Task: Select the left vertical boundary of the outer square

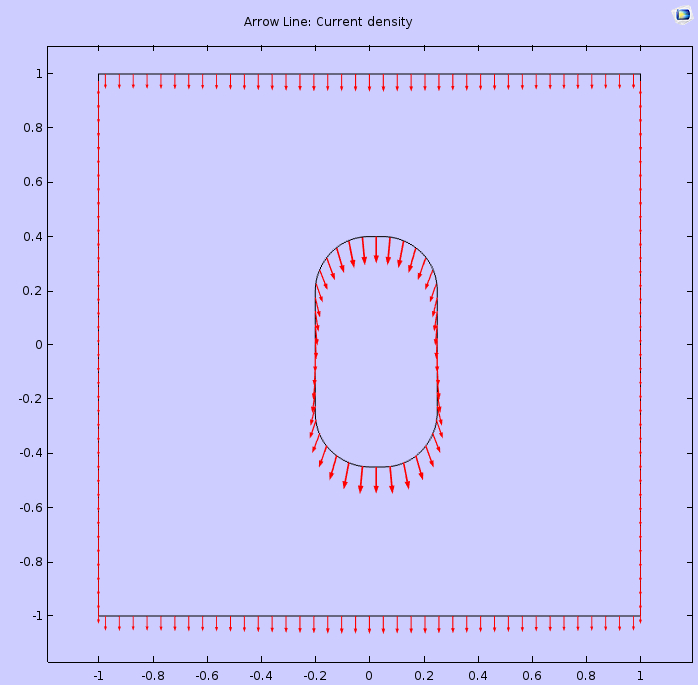Action: tap(98, 345)
